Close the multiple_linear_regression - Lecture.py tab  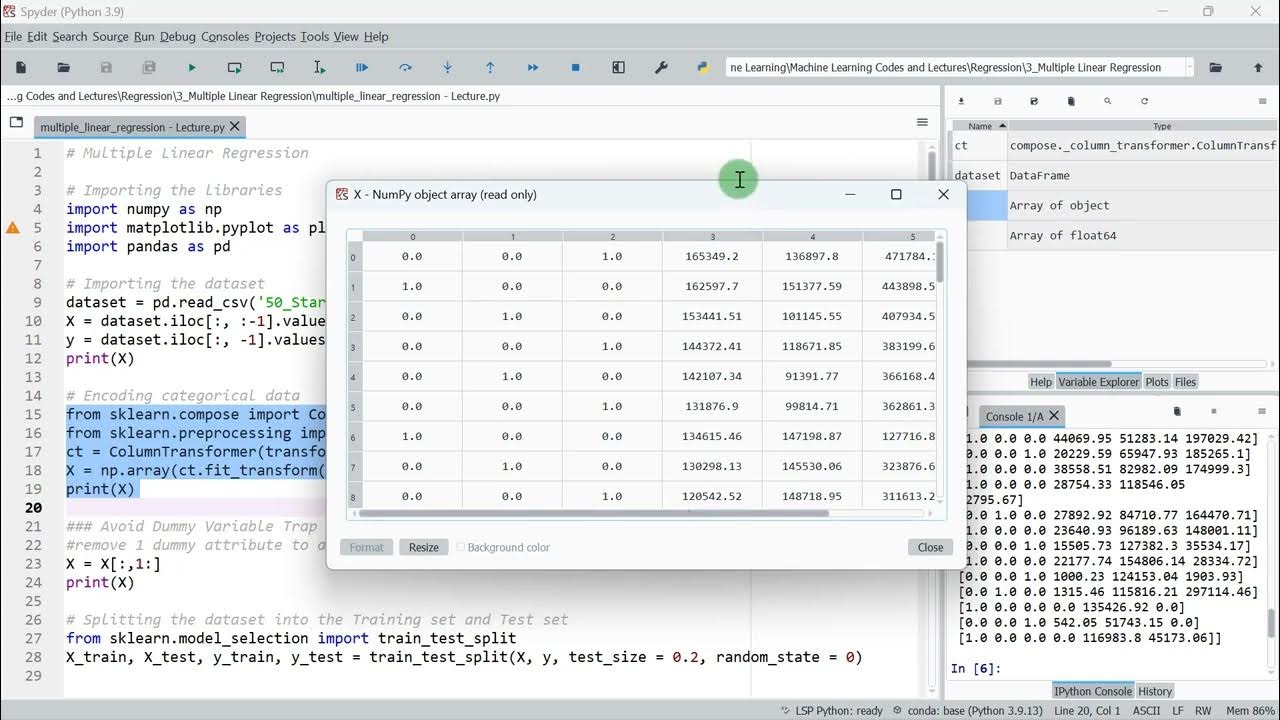coord(234,126)
